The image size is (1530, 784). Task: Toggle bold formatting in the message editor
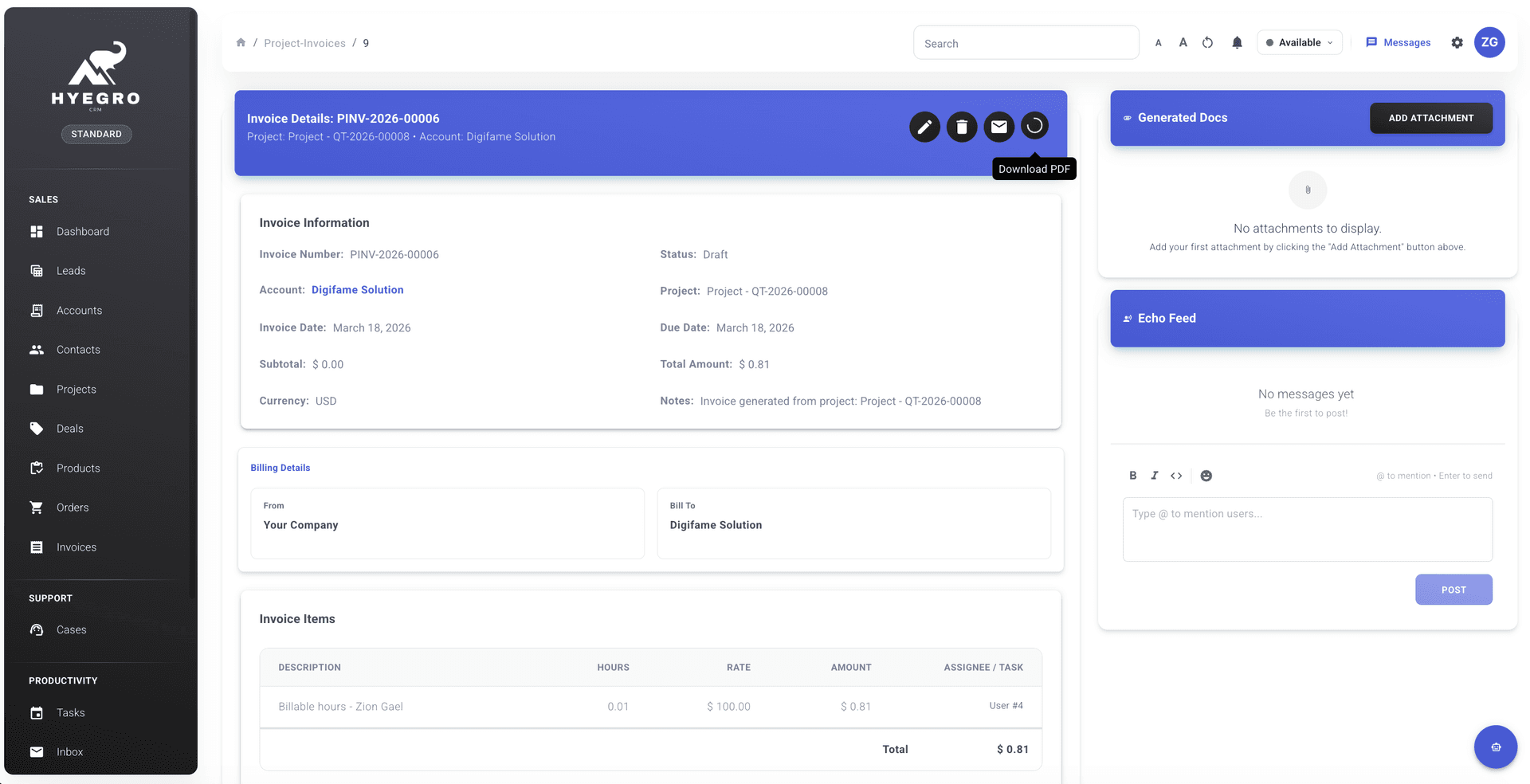[x=1132, y=476]
